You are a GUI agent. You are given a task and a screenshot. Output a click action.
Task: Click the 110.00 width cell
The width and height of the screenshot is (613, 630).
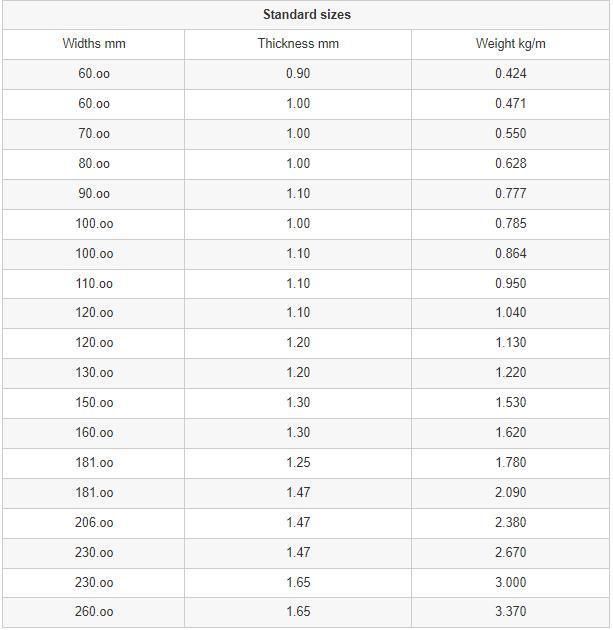click(94, 284)
